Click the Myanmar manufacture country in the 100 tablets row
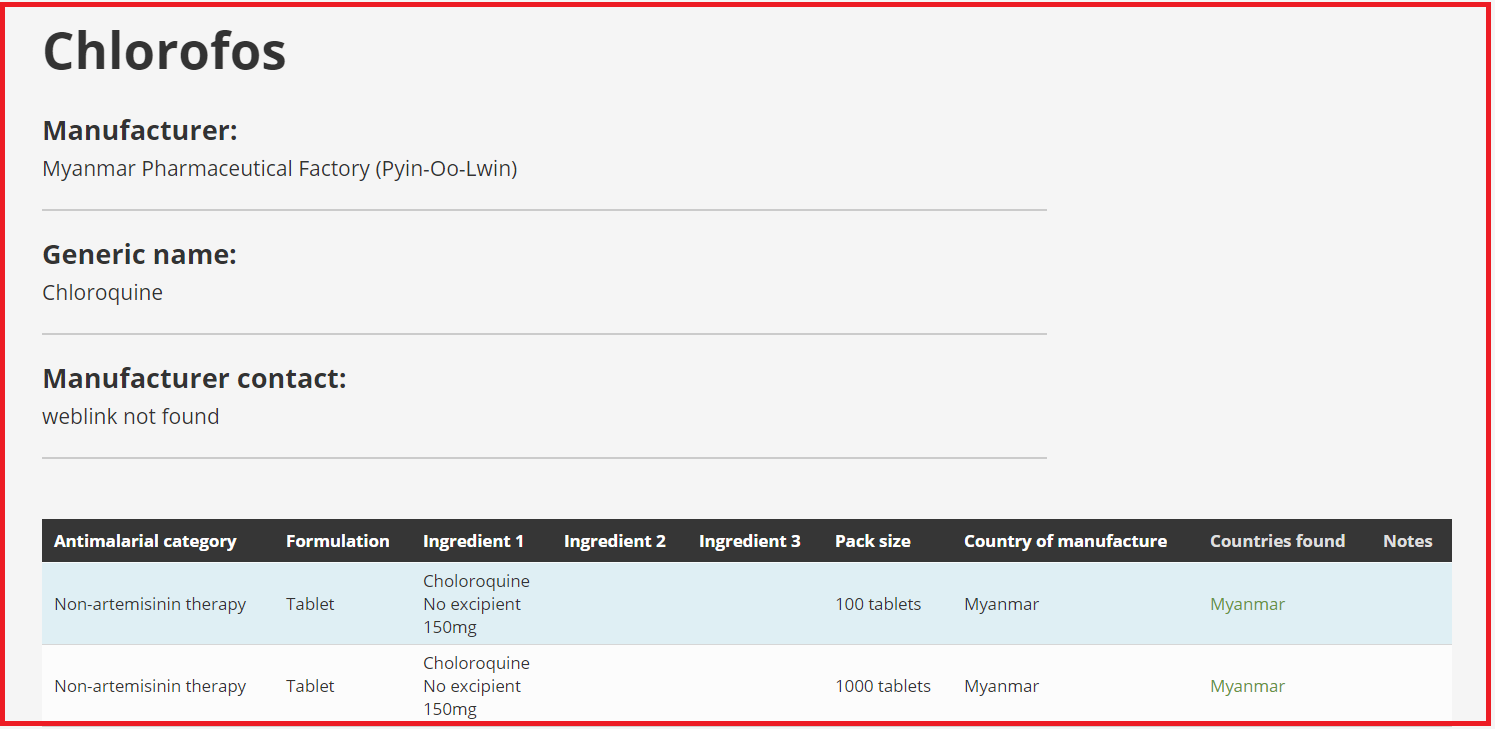 (x=1001, y=604)
